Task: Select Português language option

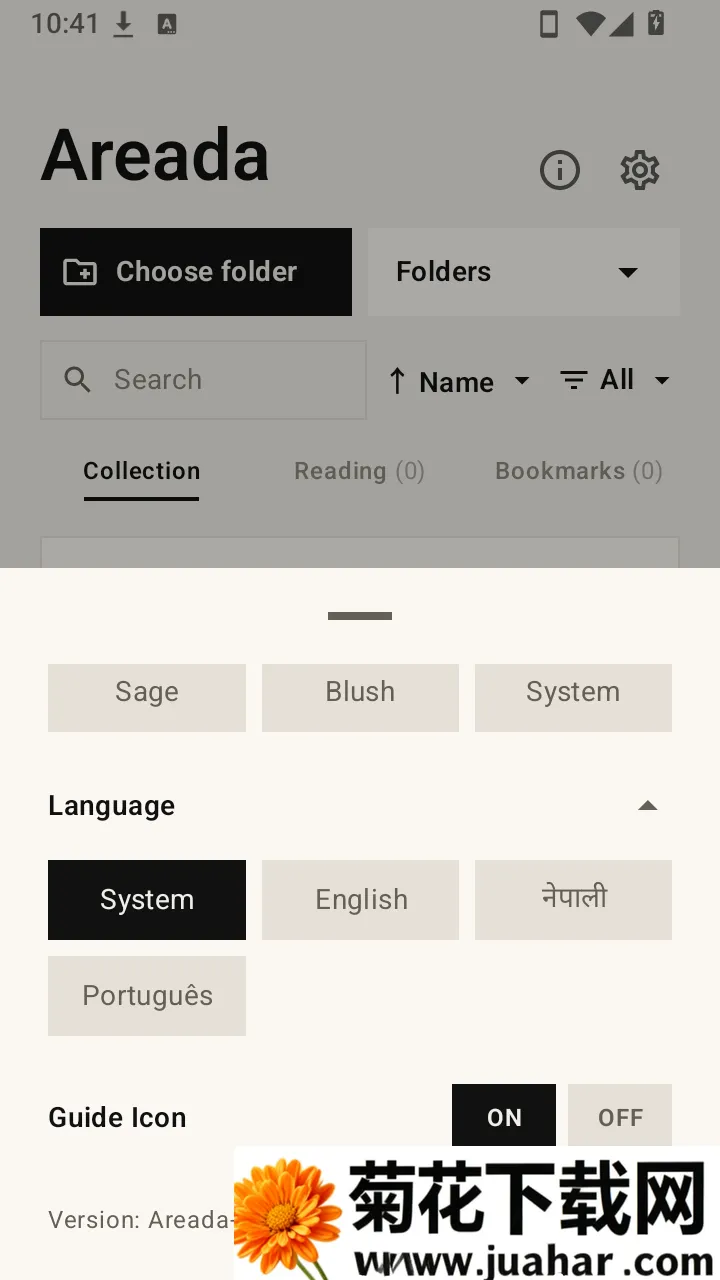Action: [147, 996]
